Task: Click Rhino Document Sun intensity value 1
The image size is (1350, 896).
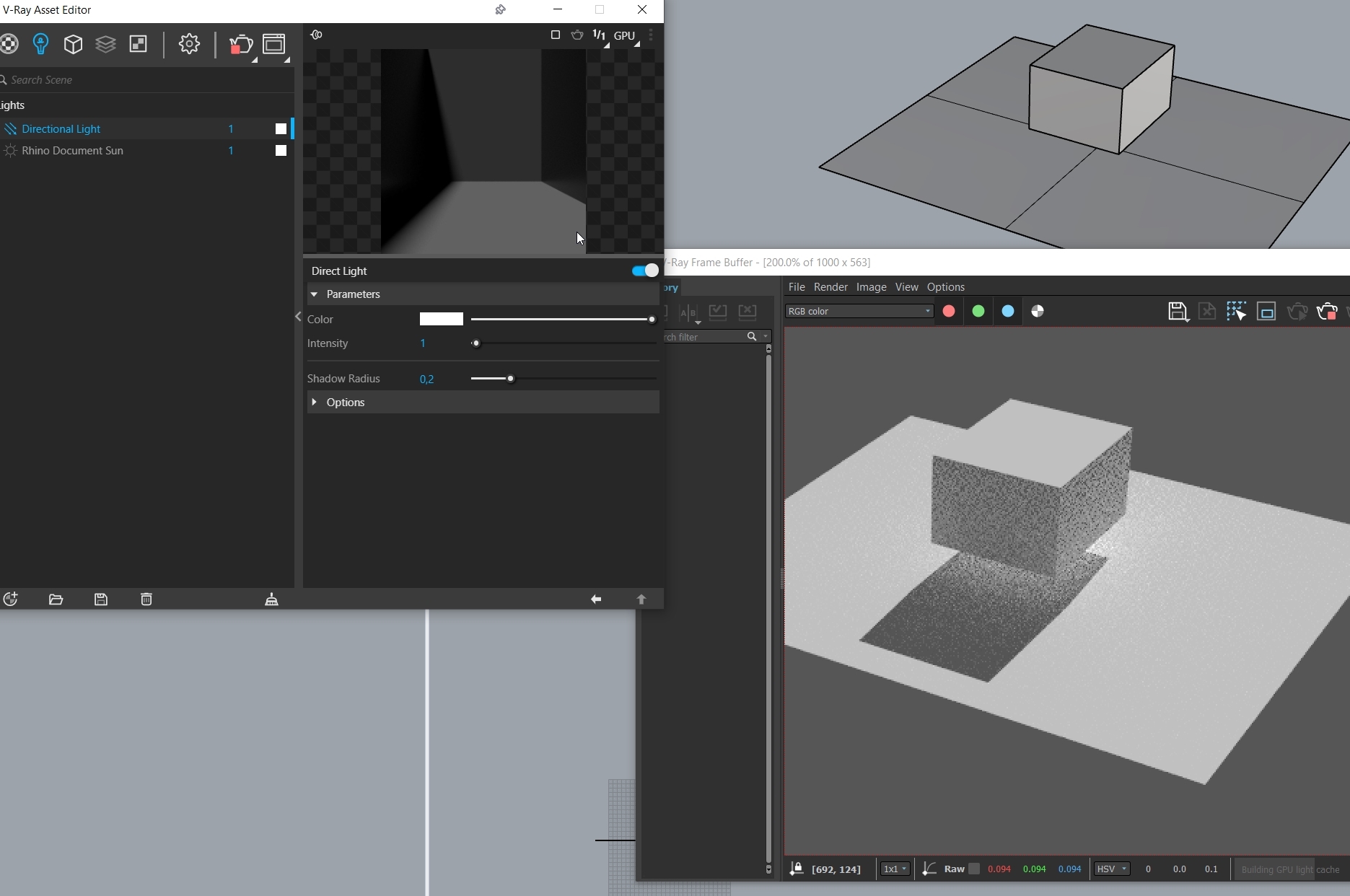Action: pos(231,151)
